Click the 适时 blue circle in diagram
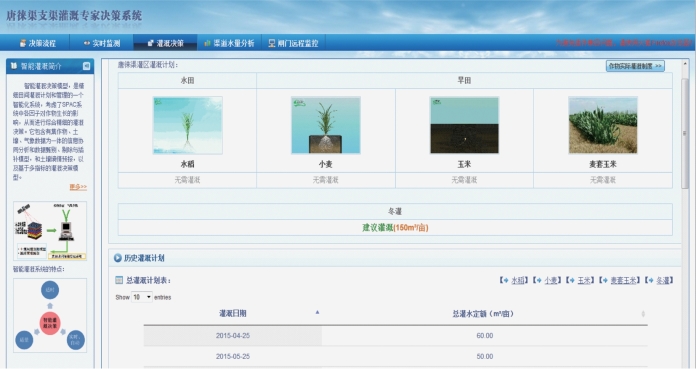This screenshot has width=696, height=369. (x=50, y=290)
